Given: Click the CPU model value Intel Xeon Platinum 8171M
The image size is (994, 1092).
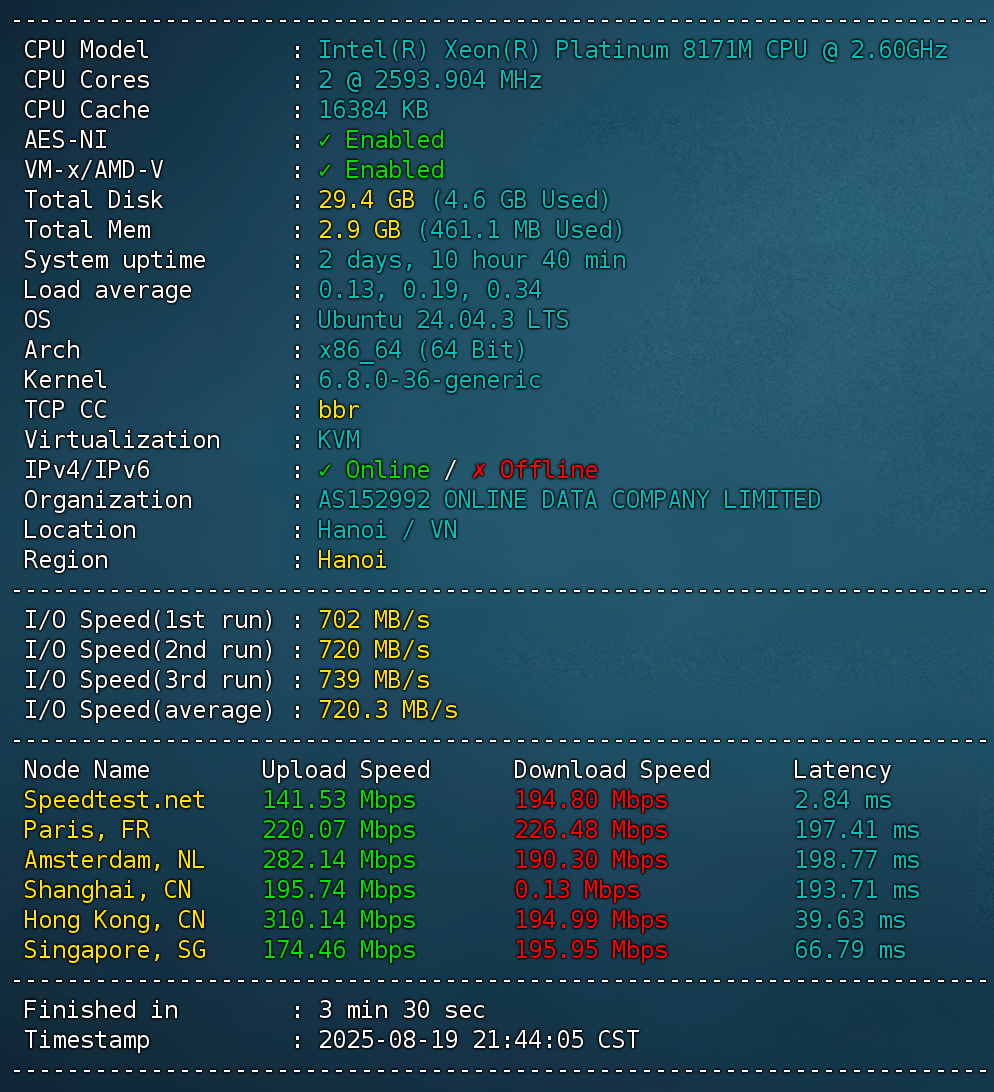Looking at the screenshot, I should (x=632, y=50).
